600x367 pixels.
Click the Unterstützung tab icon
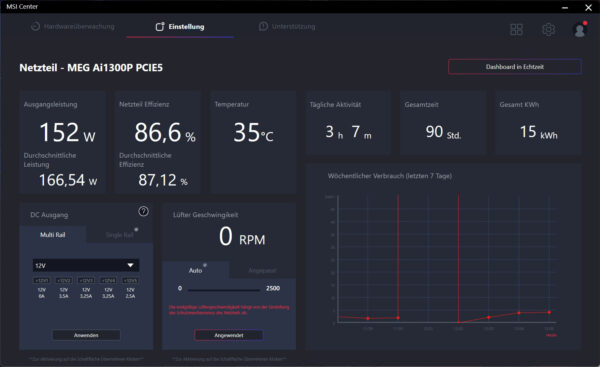[x=263, y=26]
